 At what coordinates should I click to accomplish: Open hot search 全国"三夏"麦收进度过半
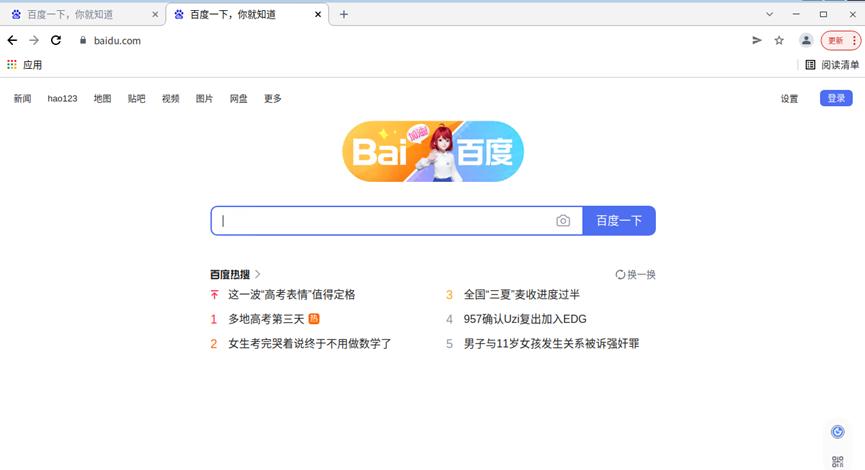point(522,295)
